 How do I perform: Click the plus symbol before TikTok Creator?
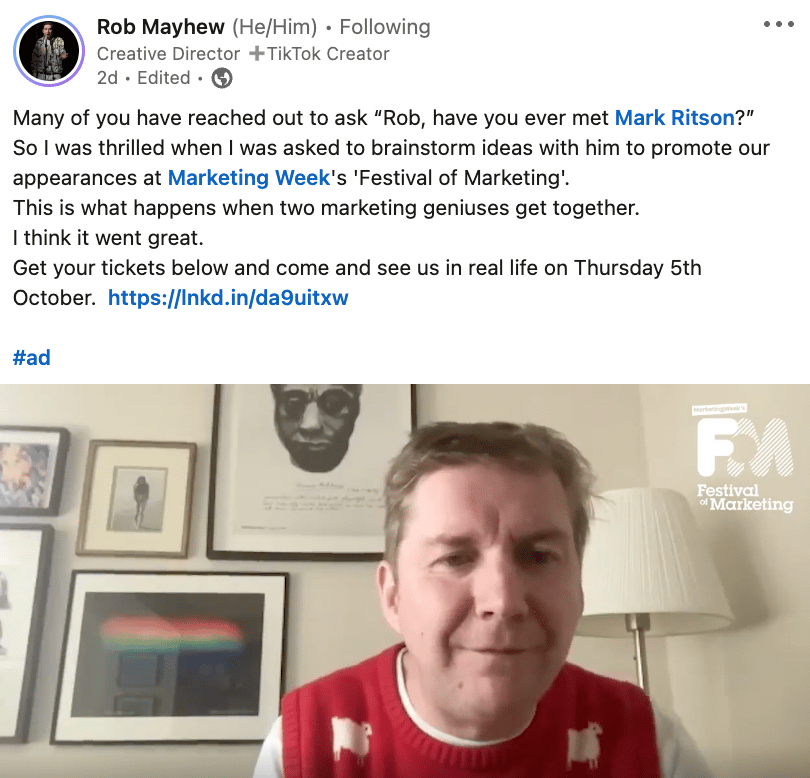click(256, 53)
